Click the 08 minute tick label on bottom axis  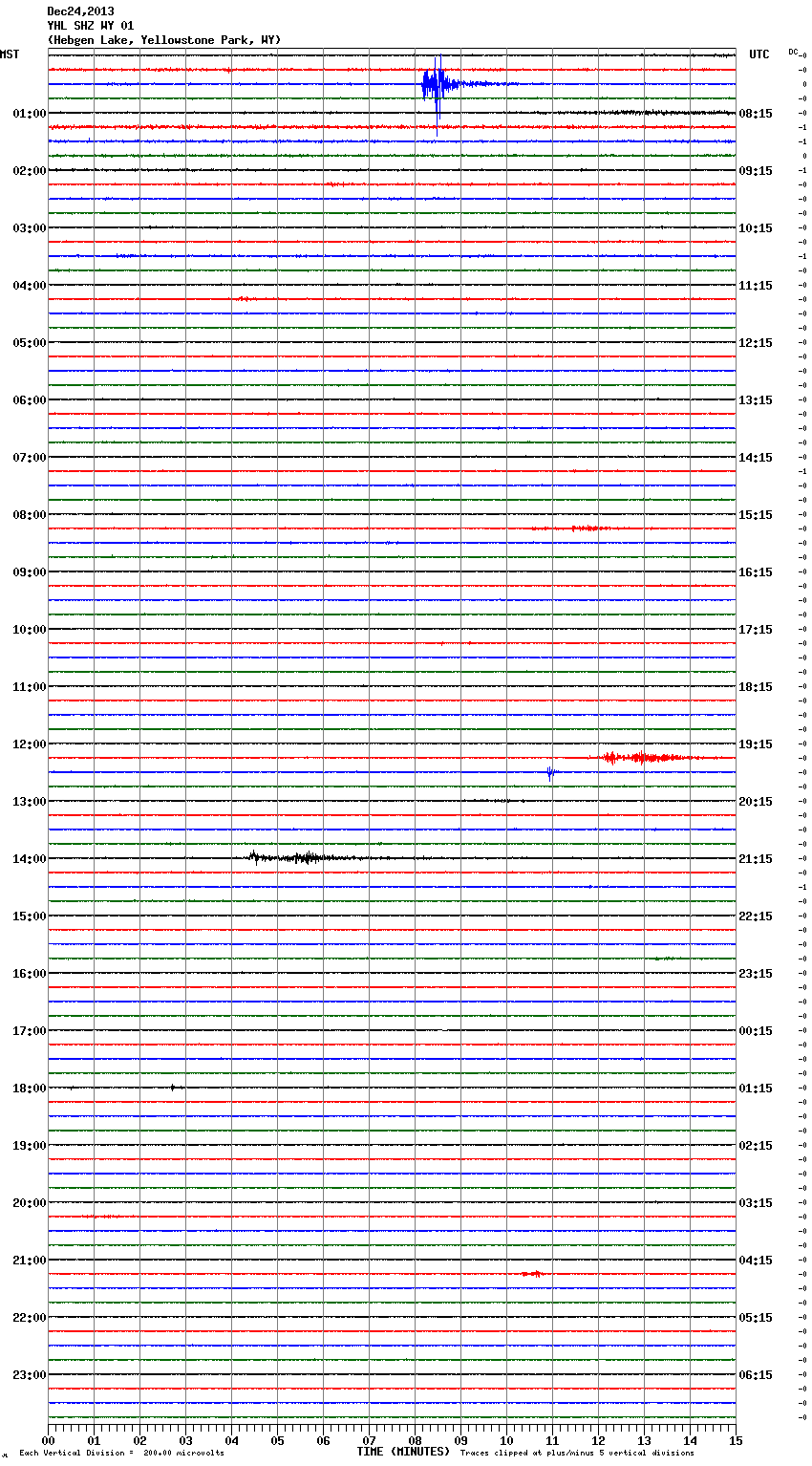[415, 1440]
